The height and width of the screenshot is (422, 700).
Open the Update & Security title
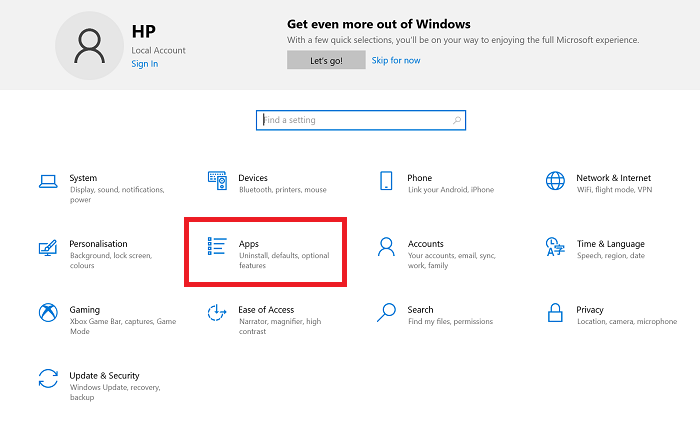click(104, 376)
